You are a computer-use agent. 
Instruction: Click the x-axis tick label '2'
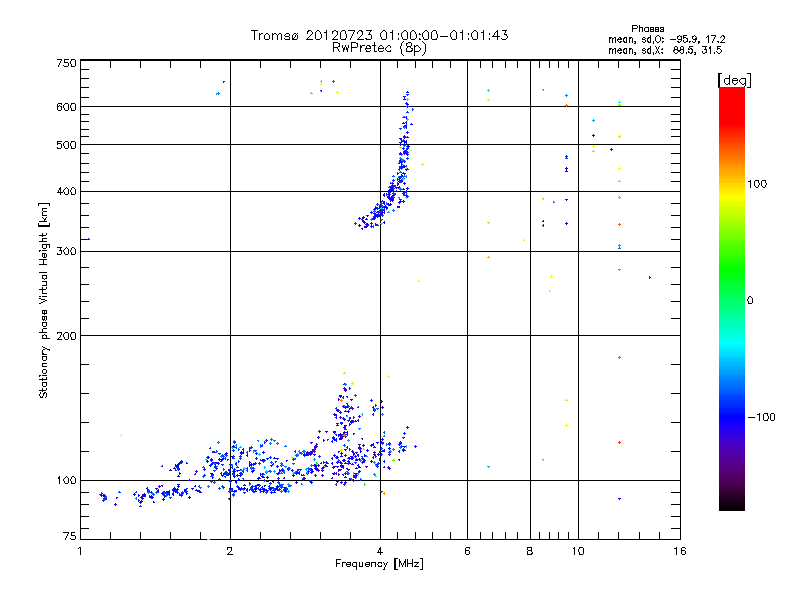[230, 551]
